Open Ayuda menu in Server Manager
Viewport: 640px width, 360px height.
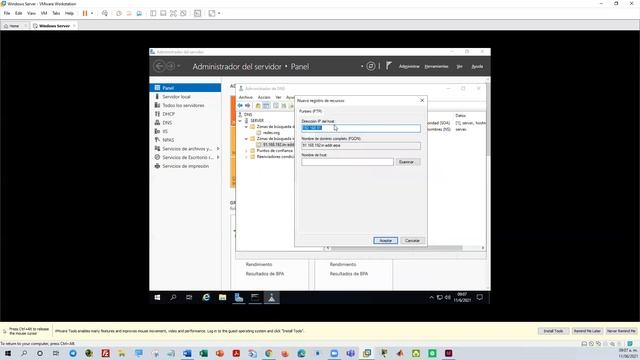(477, 67)
